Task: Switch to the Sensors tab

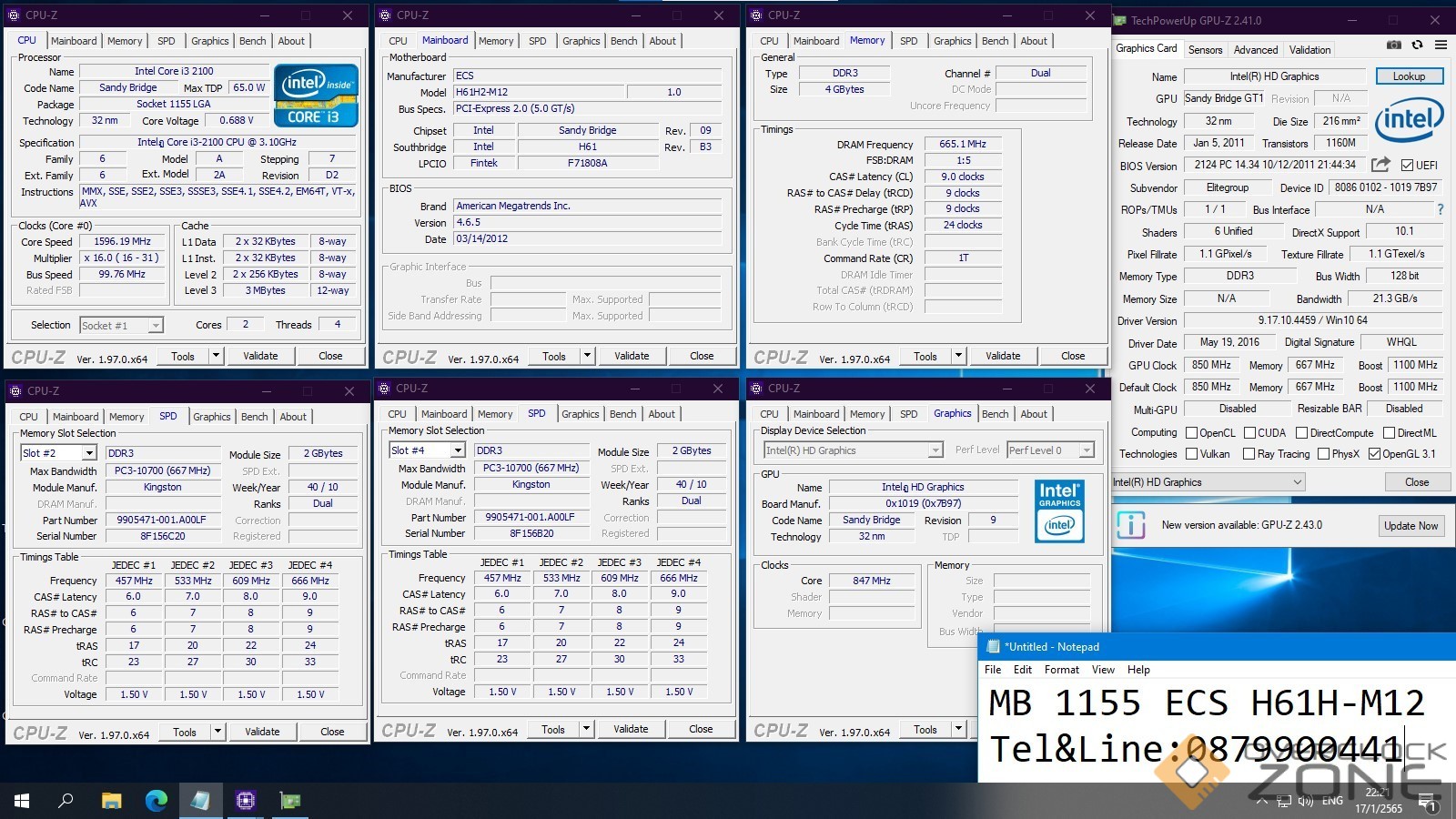Action: [x=1205, y=50]
